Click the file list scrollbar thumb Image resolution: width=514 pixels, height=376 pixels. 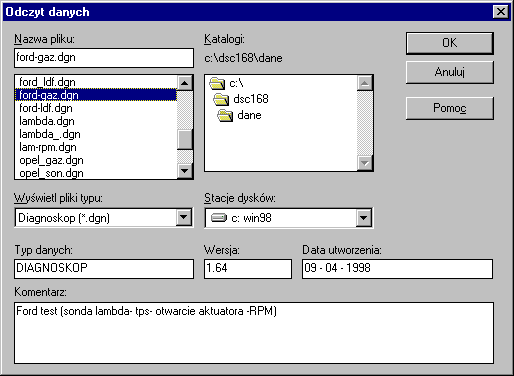(x=185, y=139)
